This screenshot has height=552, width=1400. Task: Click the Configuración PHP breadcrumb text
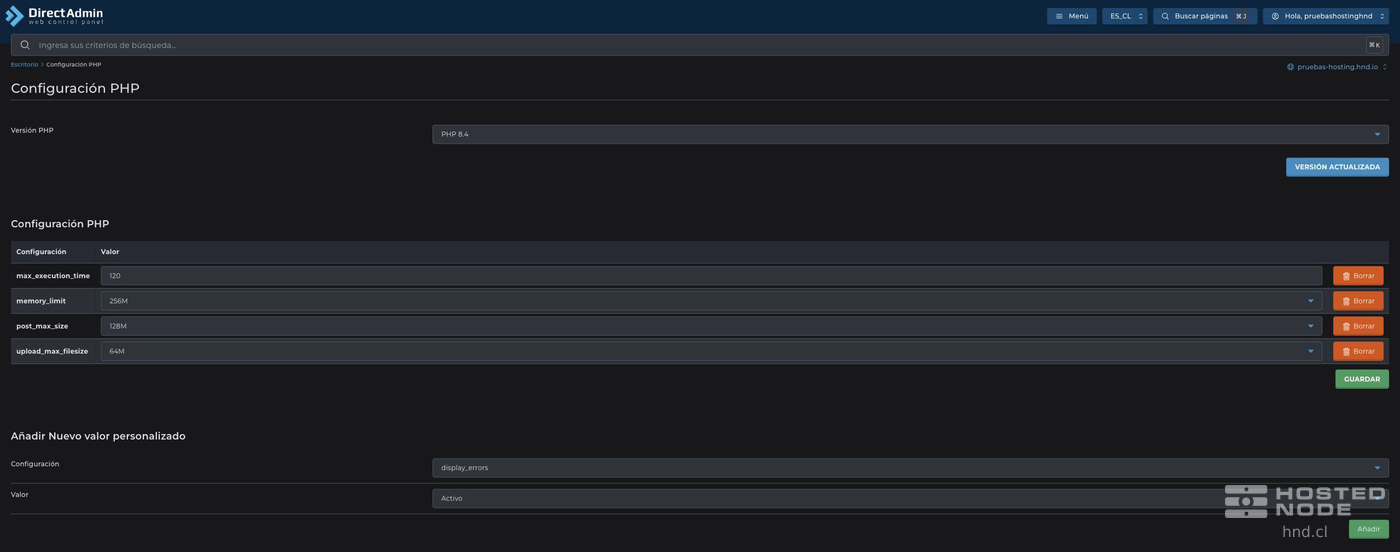pyautogui.click(x=74, y=64)
